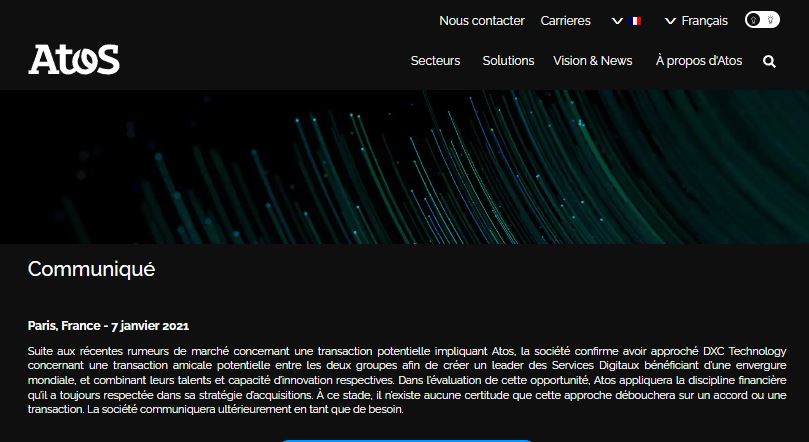Open the Français language dropdown
The width and height of the screenshot is (809, 442).
click(x=697, y=21)
